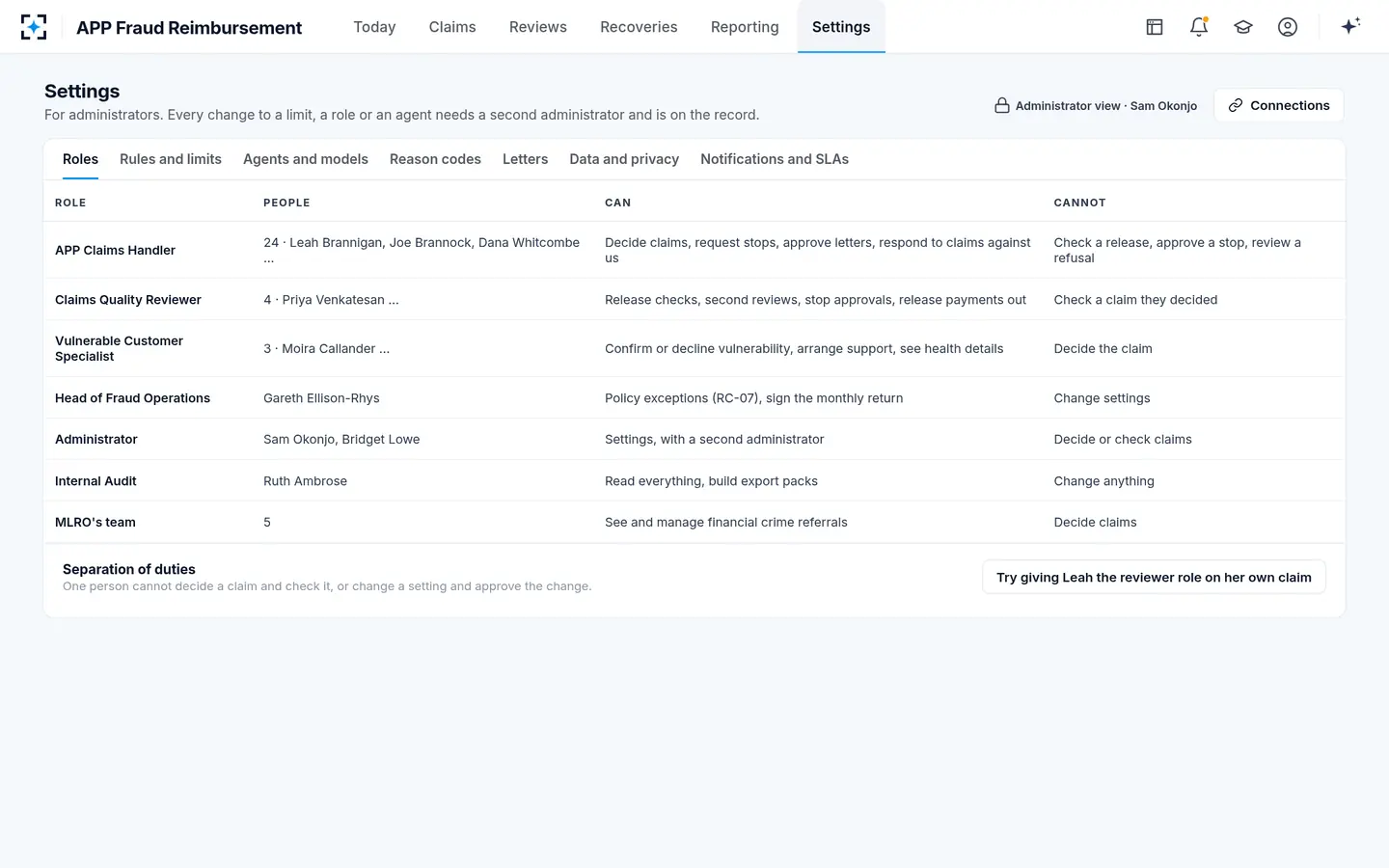Click Administrator view · Sam Okonjo label
1389x868 pixels.
tap(1106, 106)
